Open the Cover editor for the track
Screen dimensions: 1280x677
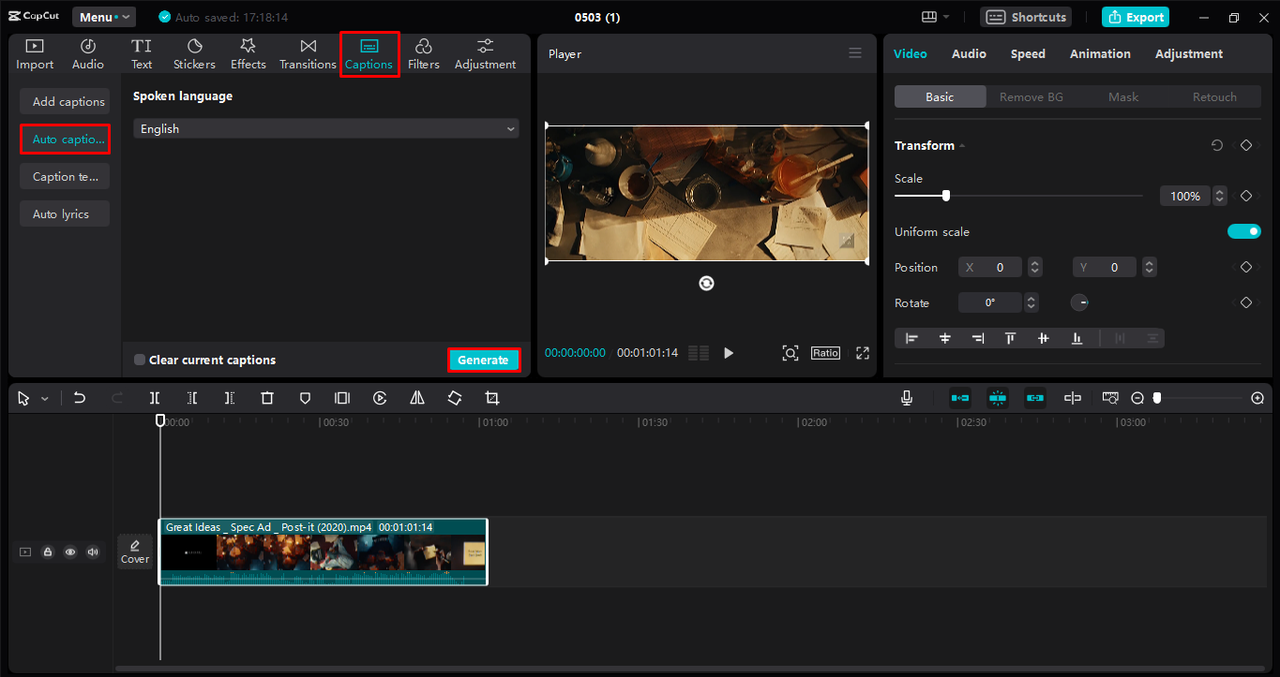point(135,551)
